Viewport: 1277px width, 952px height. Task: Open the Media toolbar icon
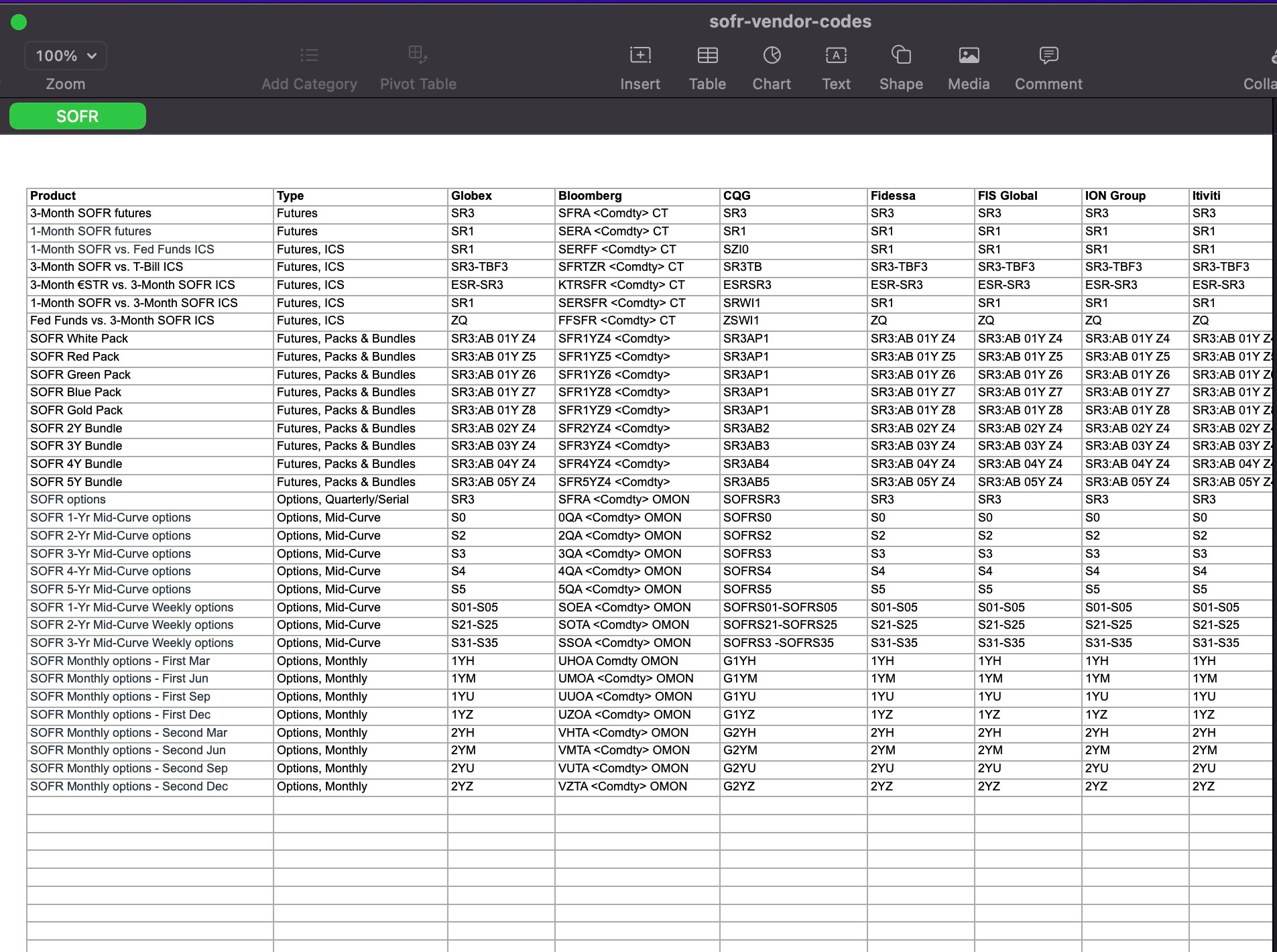(969, 55)
